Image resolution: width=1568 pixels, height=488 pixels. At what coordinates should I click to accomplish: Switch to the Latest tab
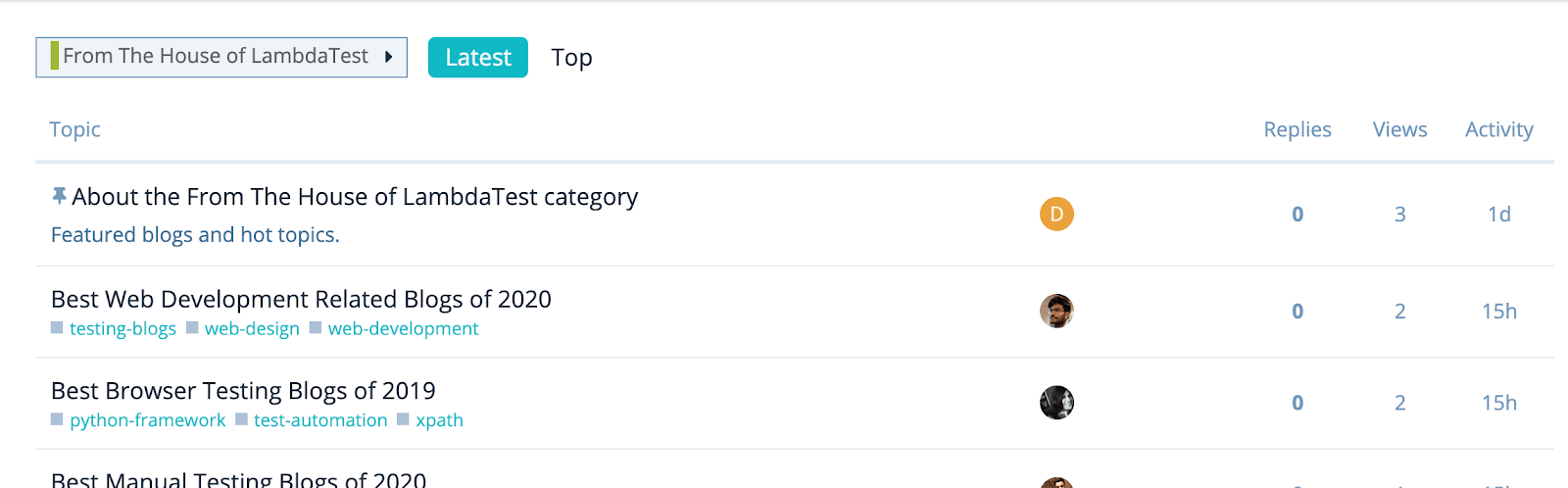[478, 58]
